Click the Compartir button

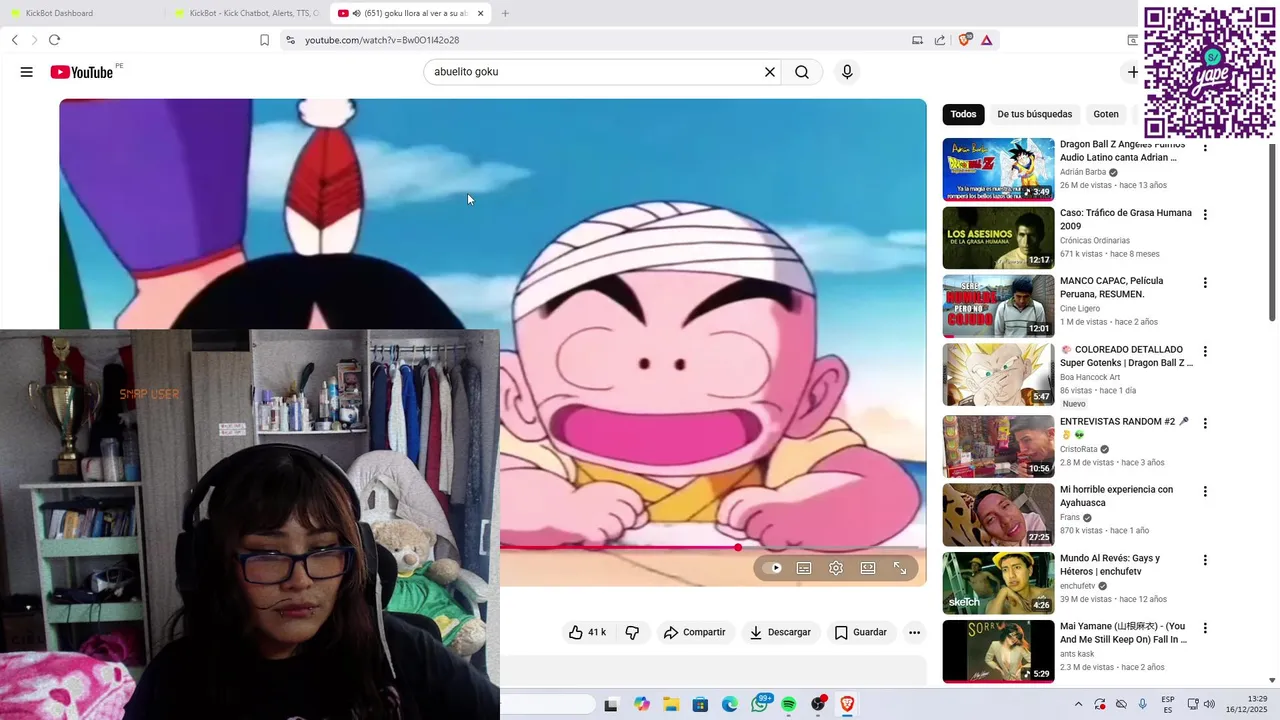tap(694, 632)
